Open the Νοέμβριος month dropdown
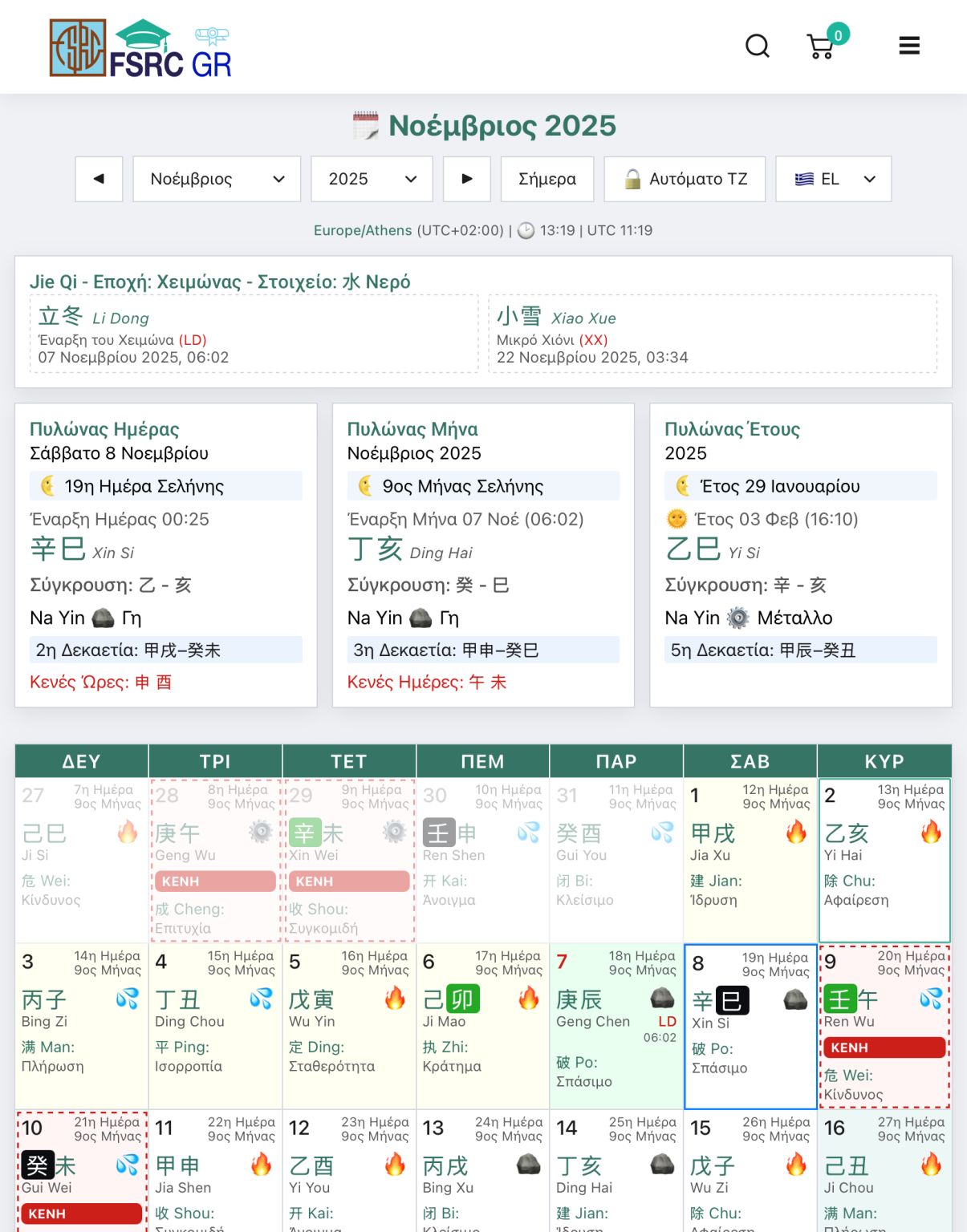Image resolution: width=967 pixels, height=1232 pixels. coord(217,179)
